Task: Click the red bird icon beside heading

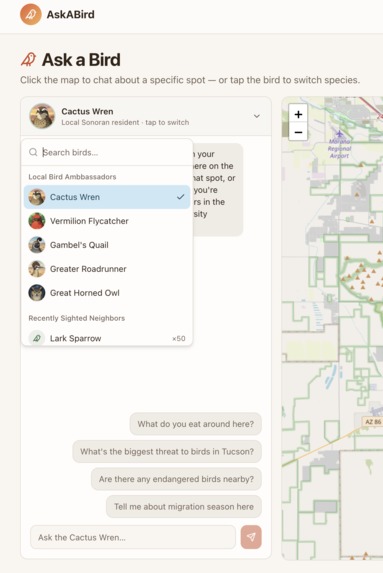Action: coord(29,60)
